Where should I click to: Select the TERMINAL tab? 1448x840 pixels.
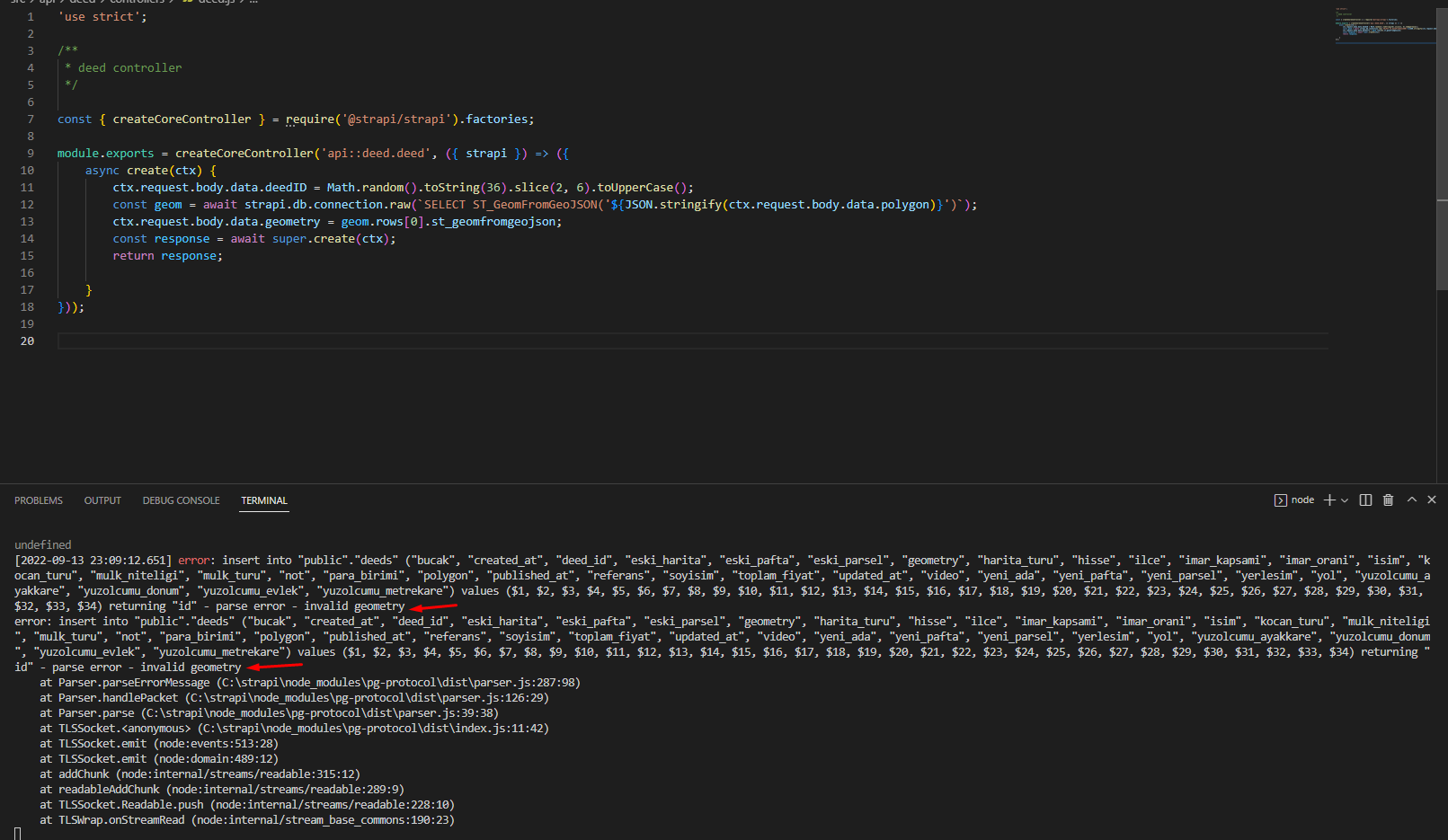click(x=264, y=500)
